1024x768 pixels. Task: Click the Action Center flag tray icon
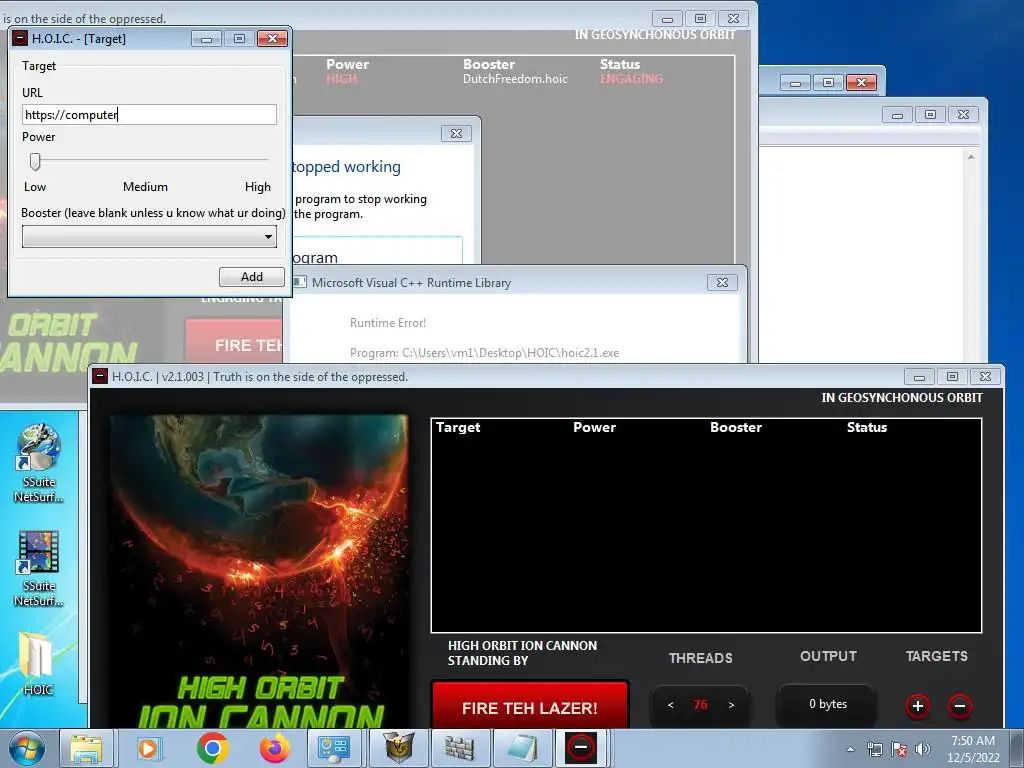point(899,749)
